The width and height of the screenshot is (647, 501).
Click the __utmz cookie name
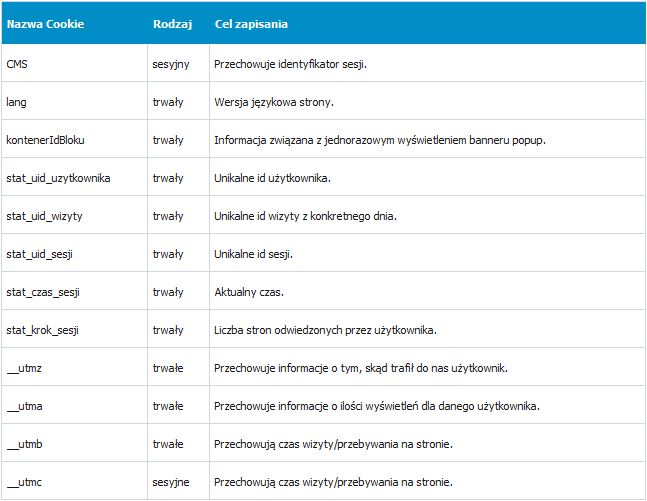coord(24,368)
